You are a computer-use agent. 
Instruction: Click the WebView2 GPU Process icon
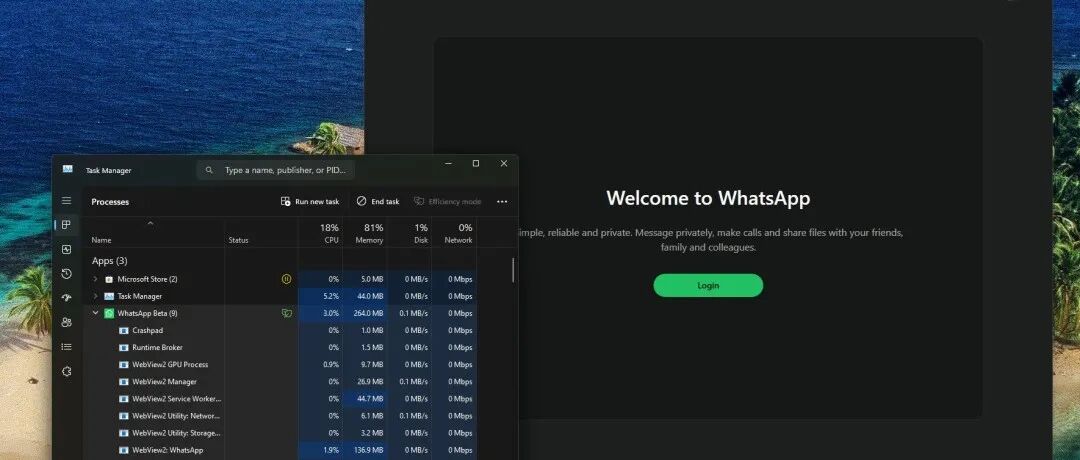[124, 365]
